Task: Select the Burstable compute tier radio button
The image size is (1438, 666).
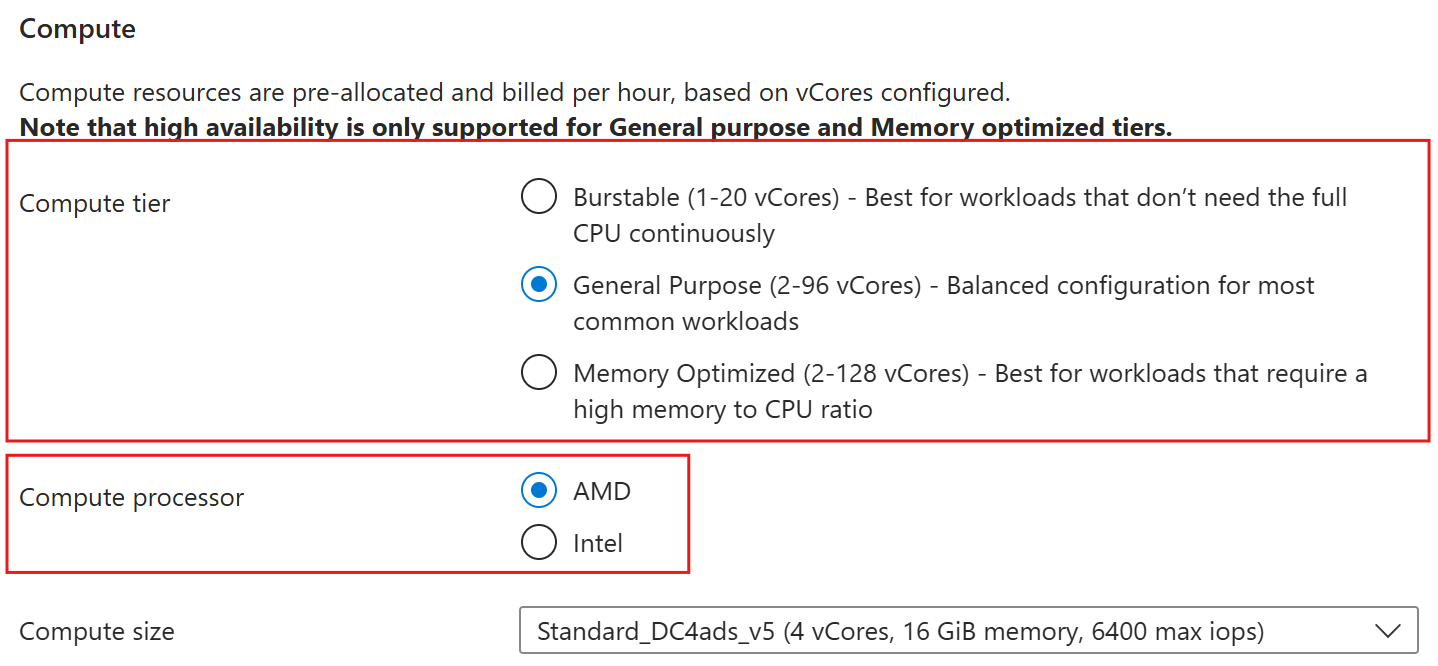Action: tap(539, 197)
